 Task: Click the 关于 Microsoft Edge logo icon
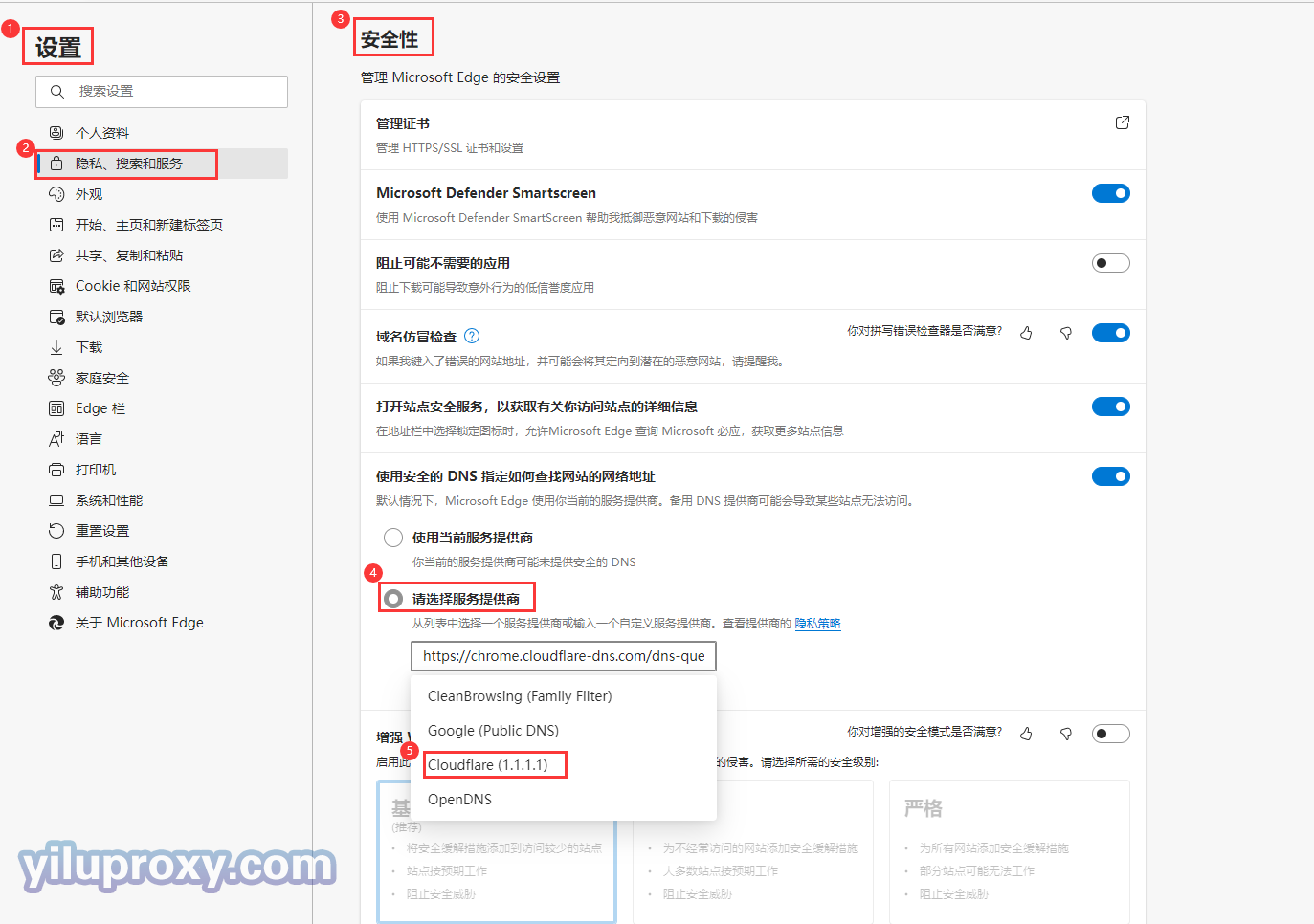(x=56, y=623)
